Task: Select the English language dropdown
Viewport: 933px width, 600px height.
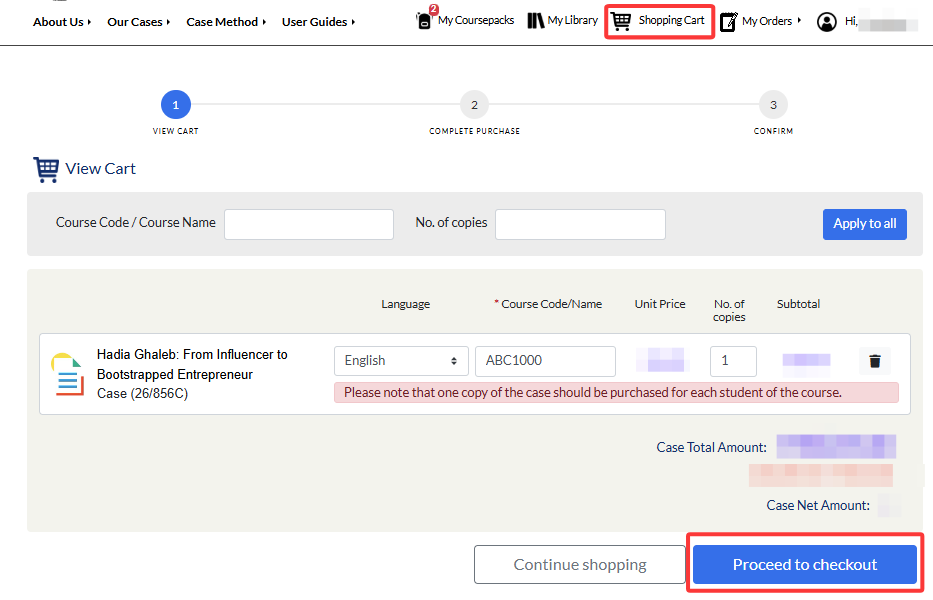Action: click(401, 361)
